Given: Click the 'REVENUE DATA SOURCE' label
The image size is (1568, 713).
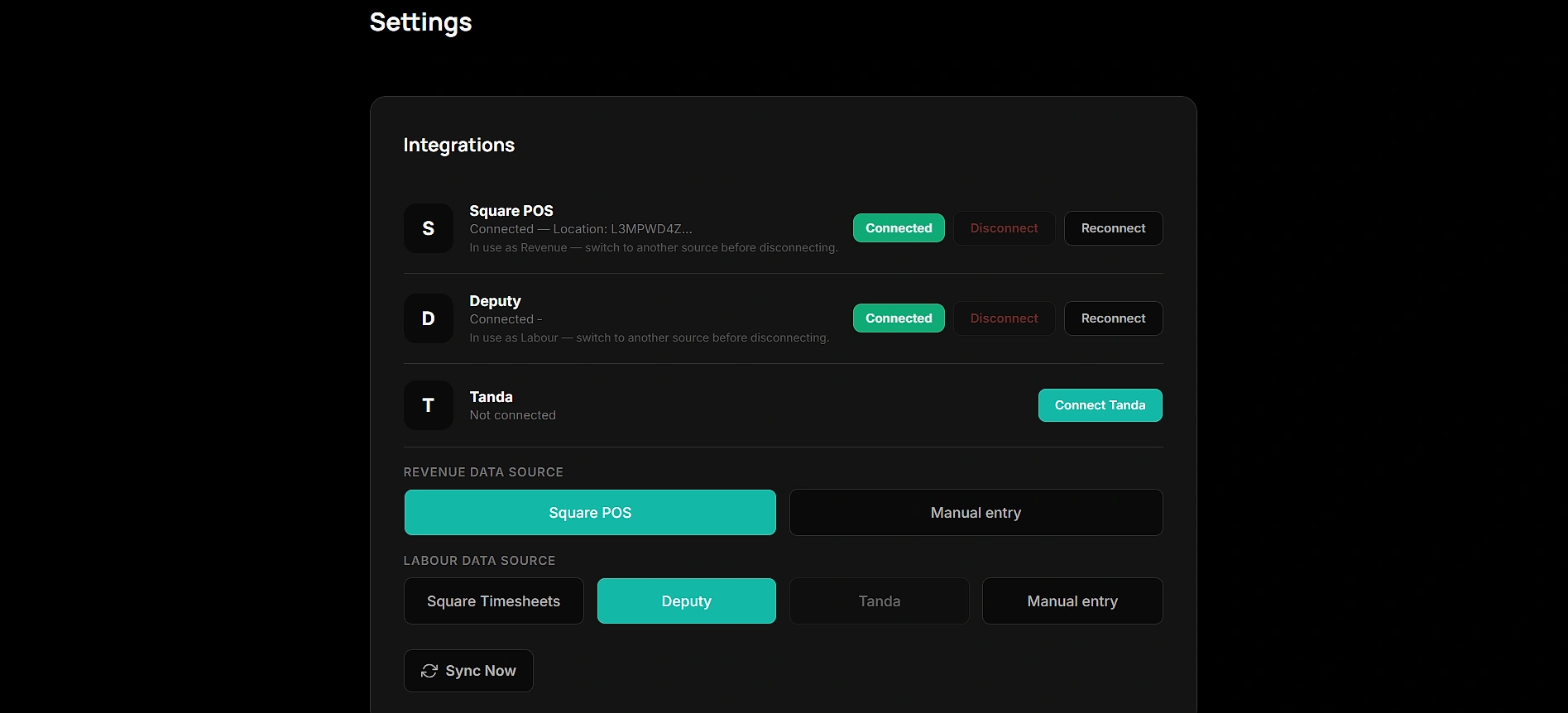Looking at the screenshot, I should pos(483,472).
